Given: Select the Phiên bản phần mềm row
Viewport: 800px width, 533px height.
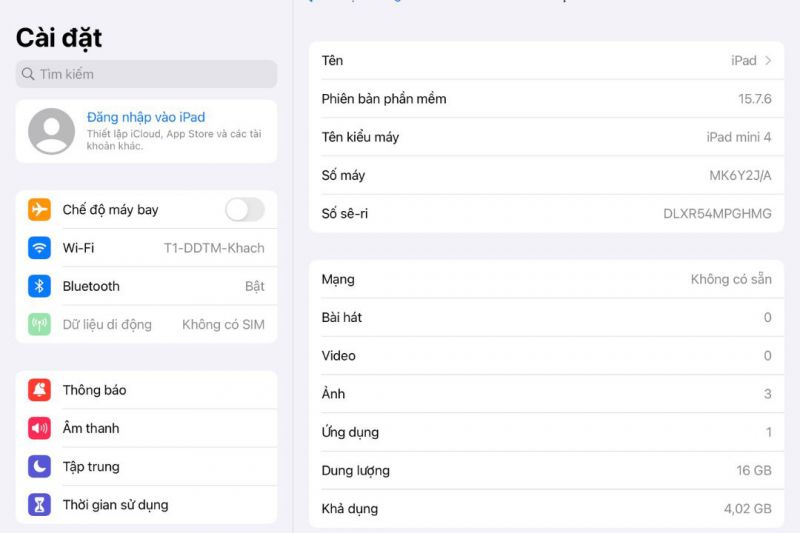Looking at the screenshot, I should pyautogui.click(x=546, y=99).
